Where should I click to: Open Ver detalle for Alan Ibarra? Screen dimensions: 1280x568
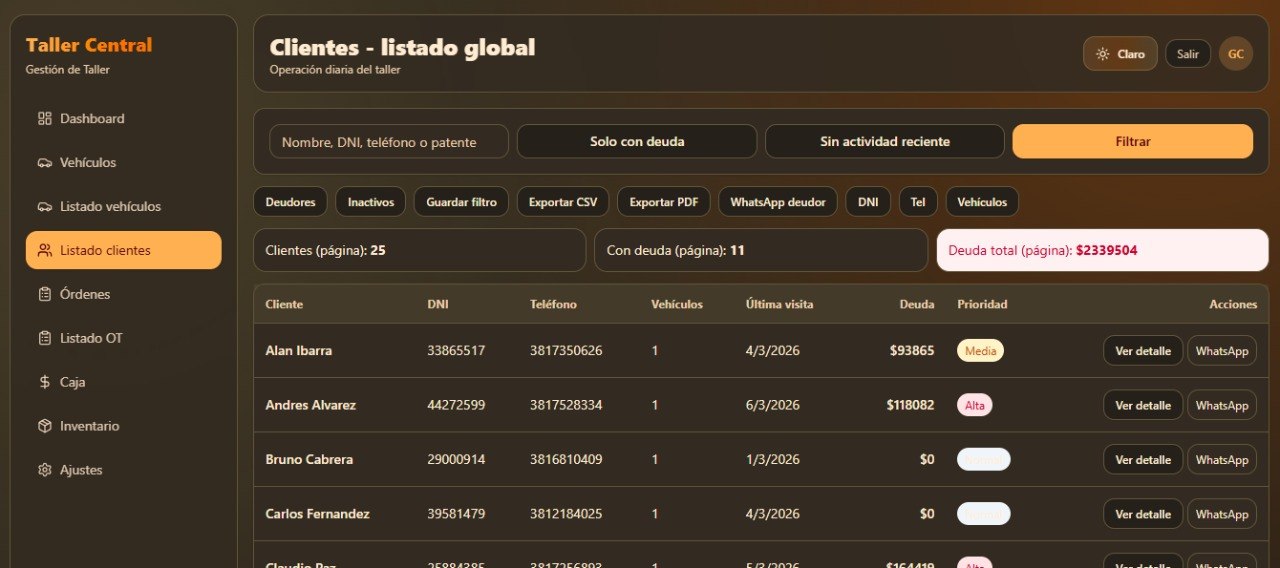click(x=1143, y=351)
